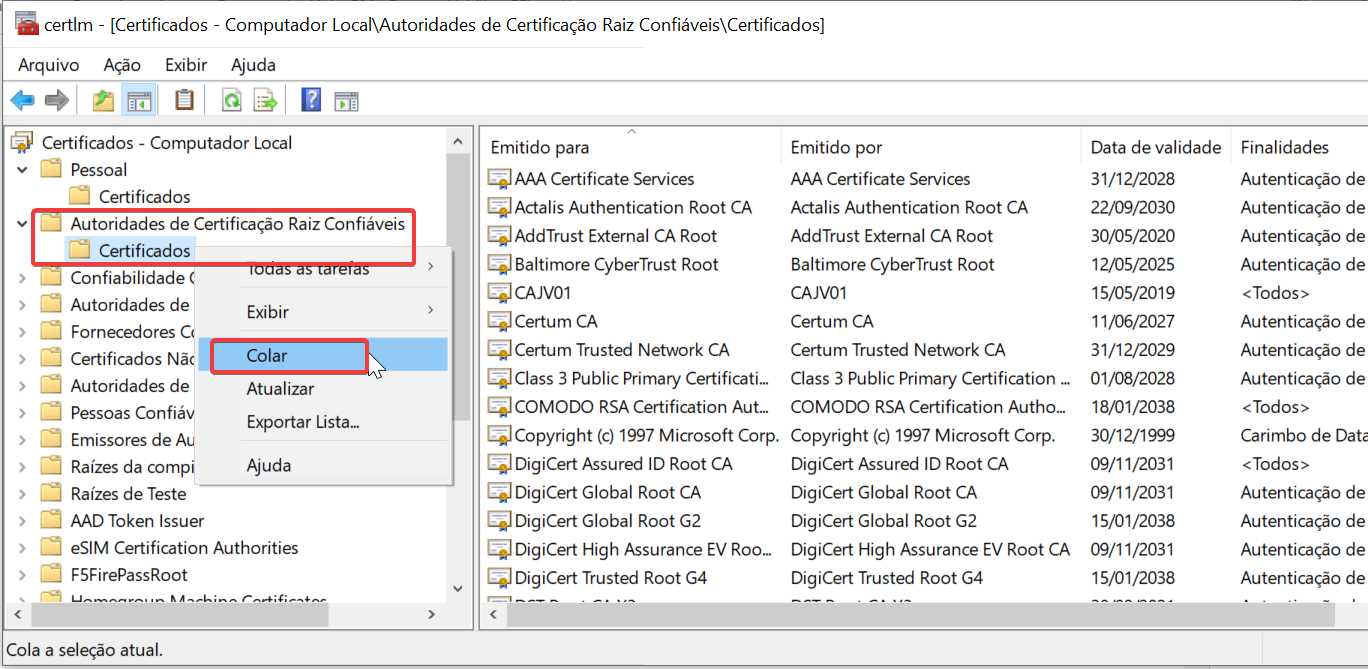
Task: Collapse the Pessoal tree node
Action: point(22,170)
